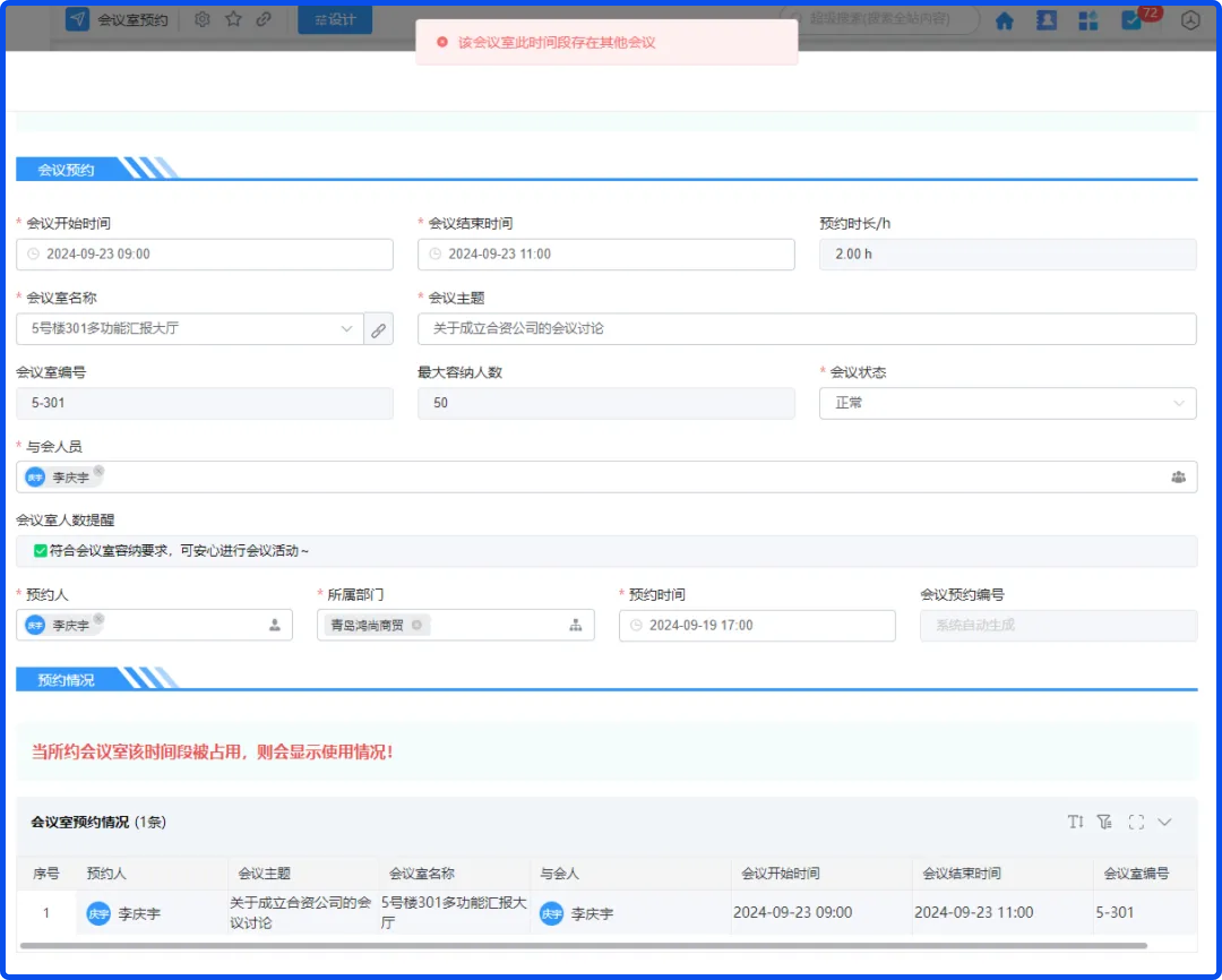The image size is (1222, 980).
Task: Collapse the 会议室预约情况 table chevron
Action: click(1164, 822)
